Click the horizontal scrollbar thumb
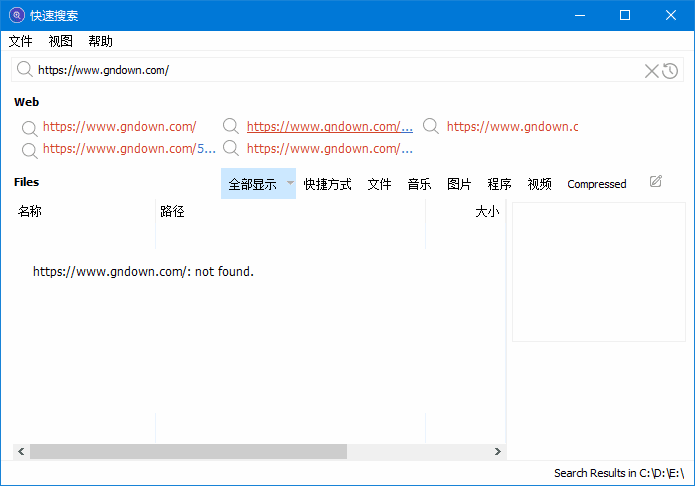This screenshot has width=695, height=486. 188,451
